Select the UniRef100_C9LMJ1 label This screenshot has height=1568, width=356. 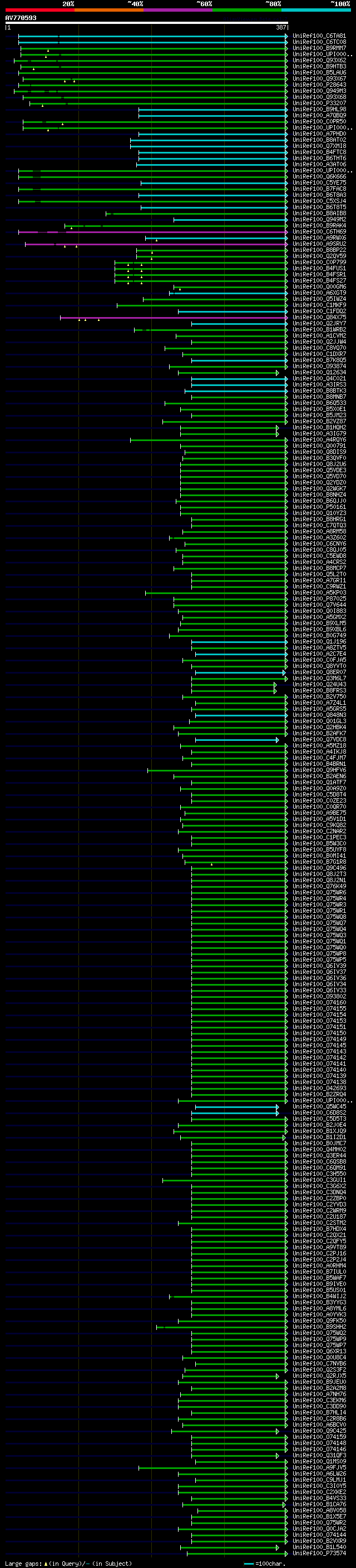click(319, 1480)
